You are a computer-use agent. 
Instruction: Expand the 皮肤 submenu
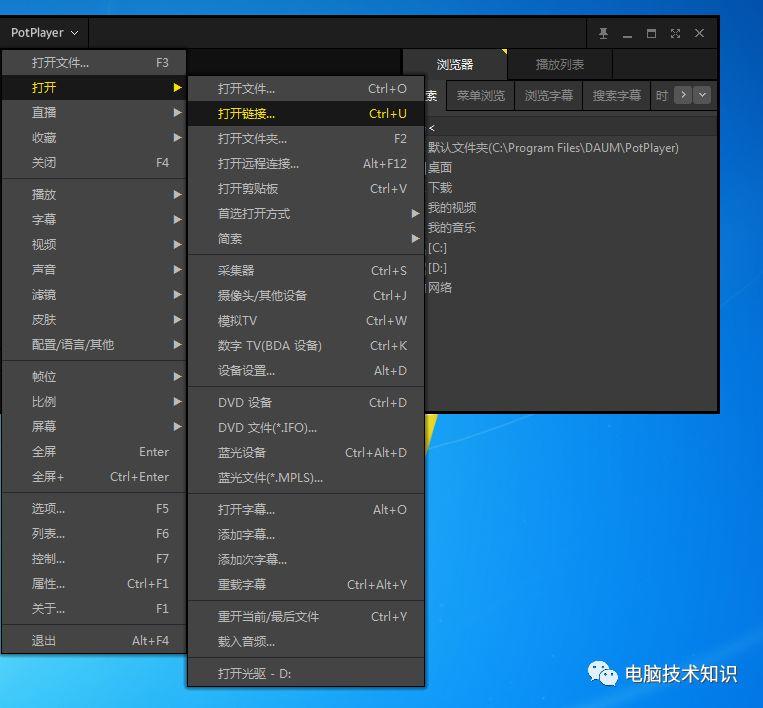94,320
